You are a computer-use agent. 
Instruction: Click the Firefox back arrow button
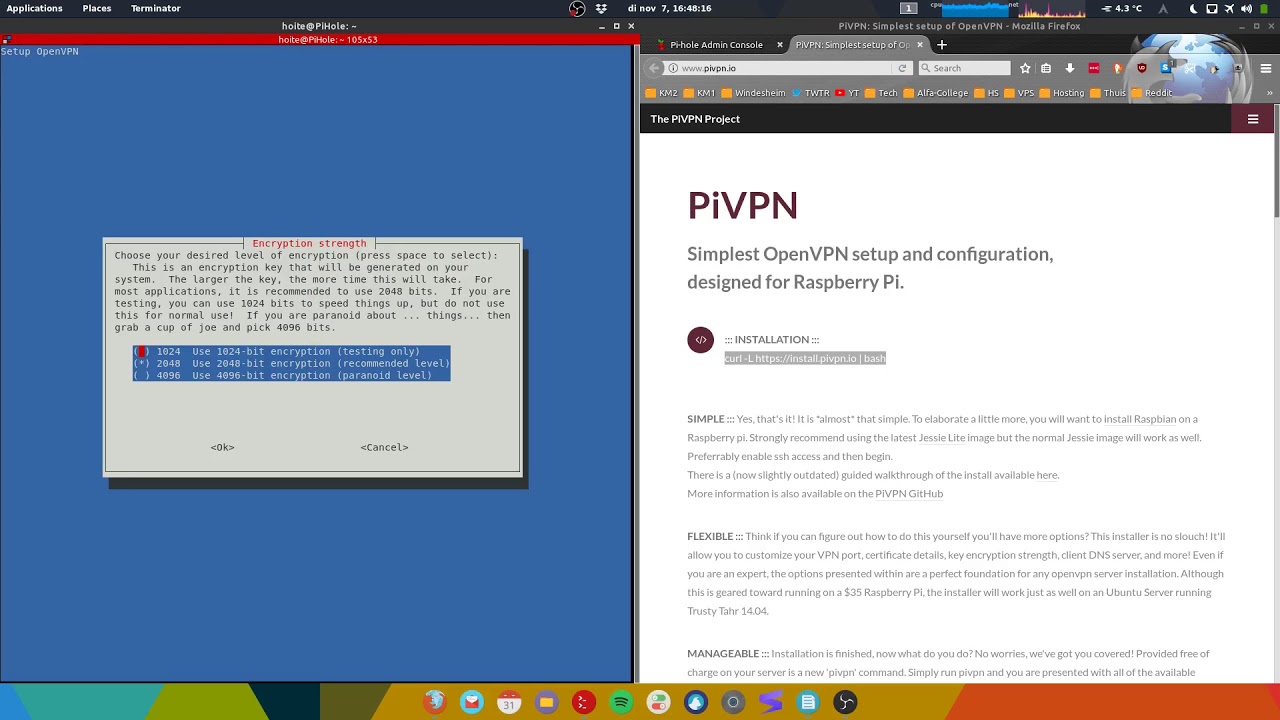point(654,68)
